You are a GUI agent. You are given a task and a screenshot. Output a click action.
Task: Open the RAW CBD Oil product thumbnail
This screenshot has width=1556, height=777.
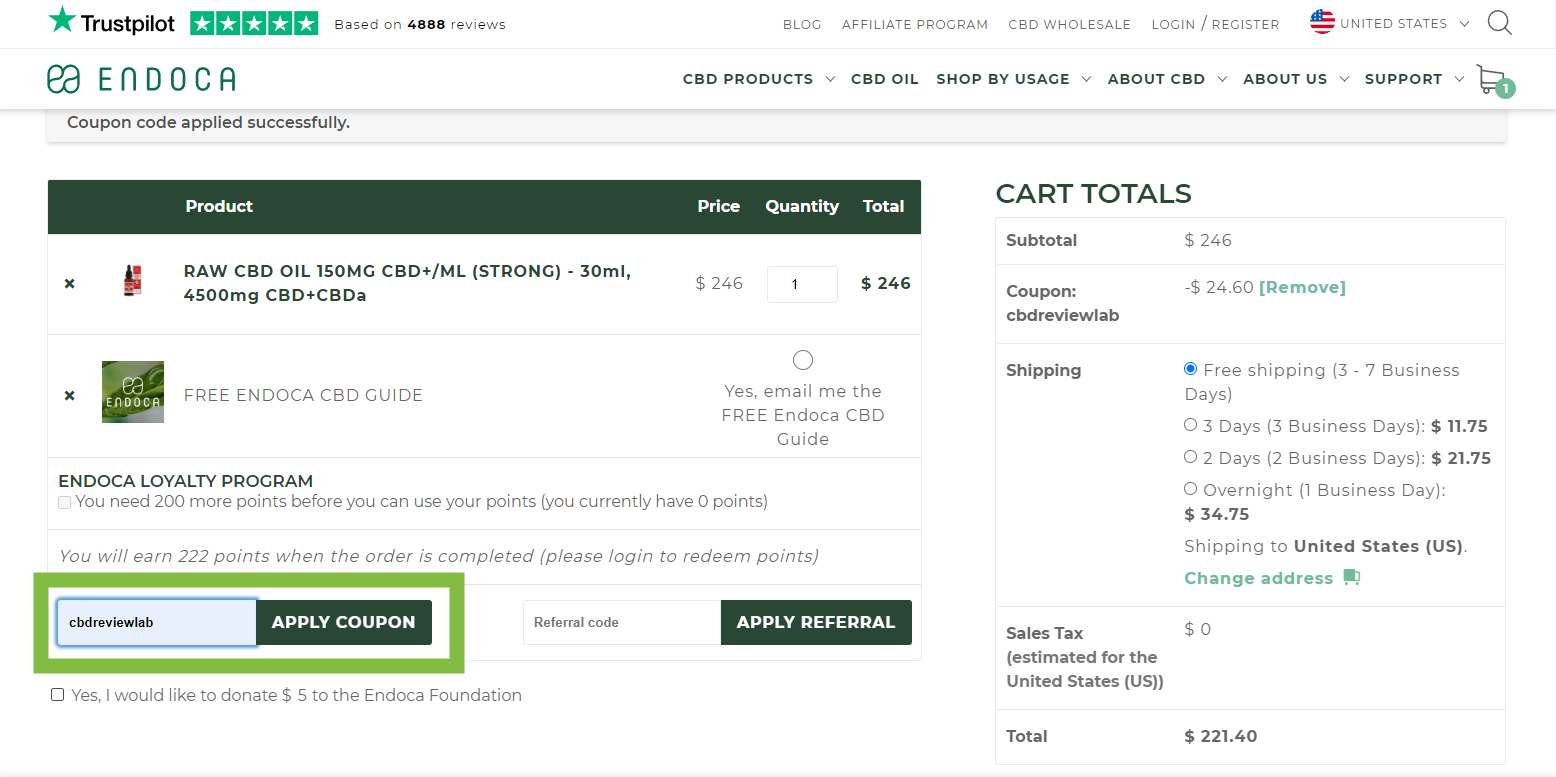click(132, 279)
